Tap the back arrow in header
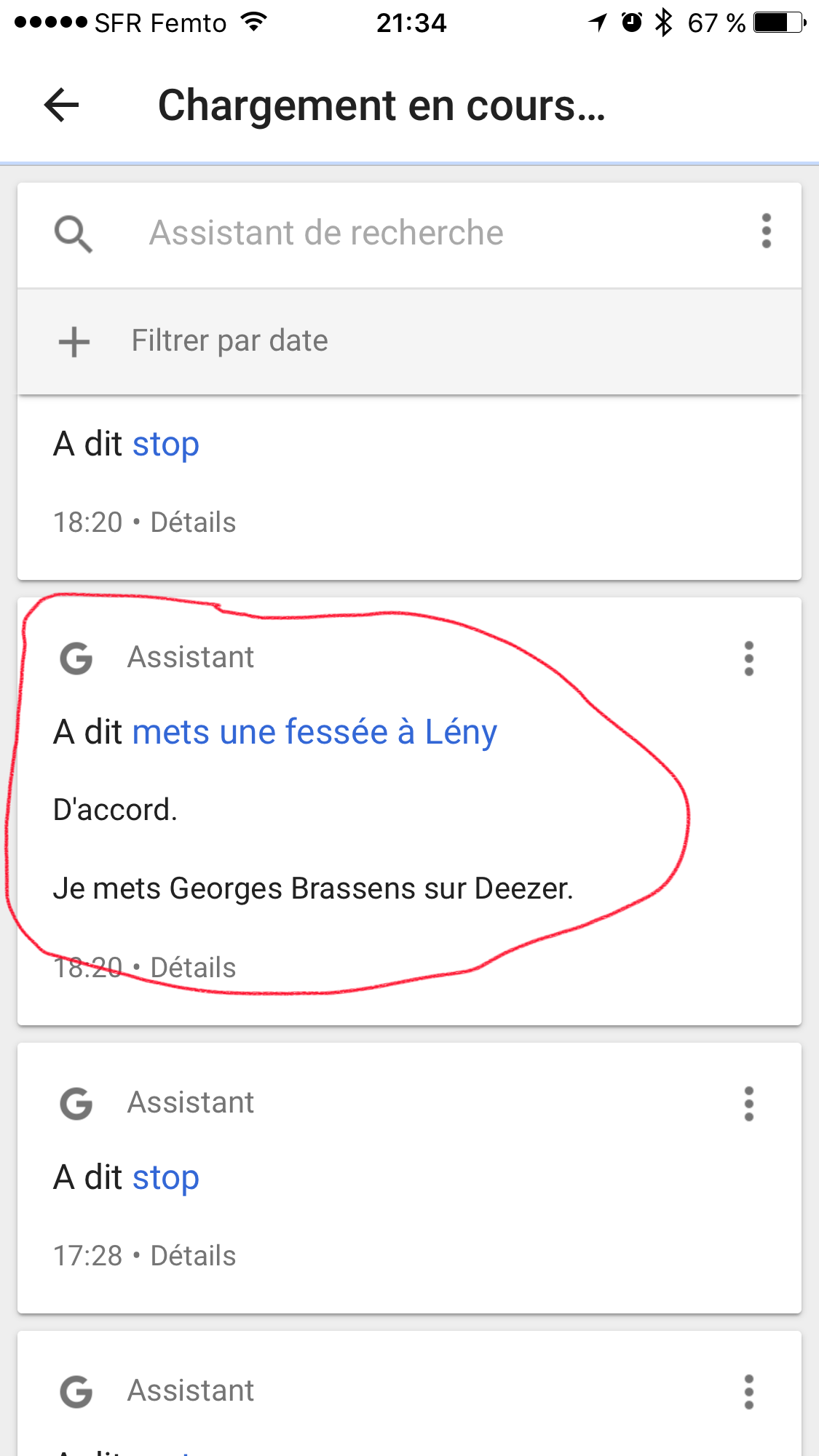The width and height of the screenshot is (819, 1456). (62, 106)
